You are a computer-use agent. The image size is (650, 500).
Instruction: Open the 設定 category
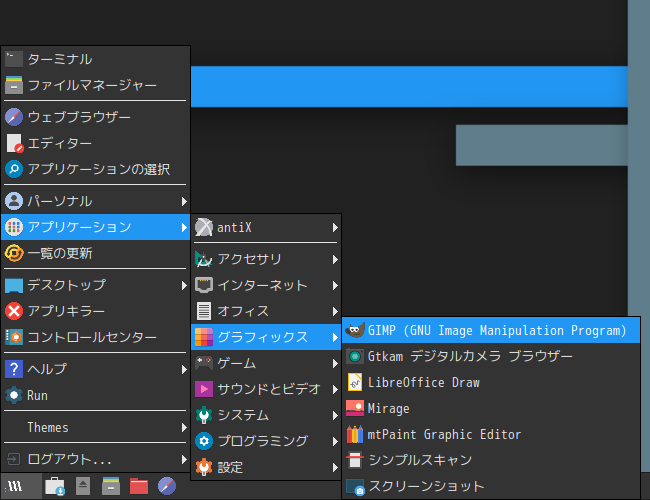[x=266, y=467]
